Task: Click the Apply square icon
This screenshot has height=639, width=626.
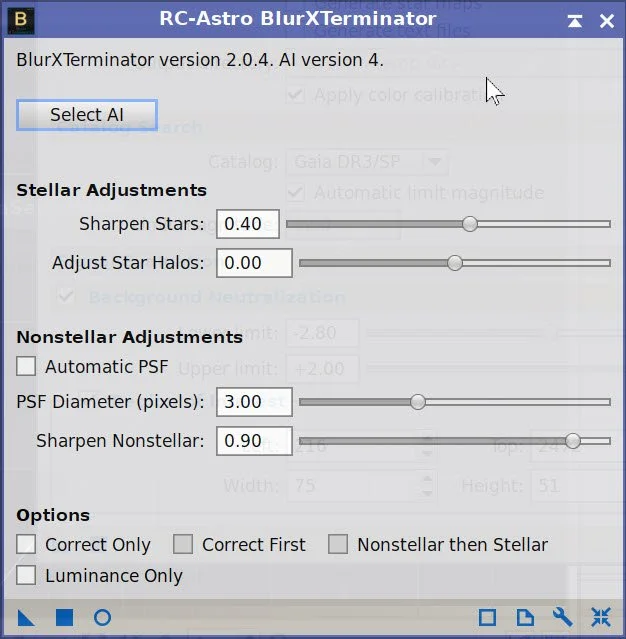Action: point(64,618)
